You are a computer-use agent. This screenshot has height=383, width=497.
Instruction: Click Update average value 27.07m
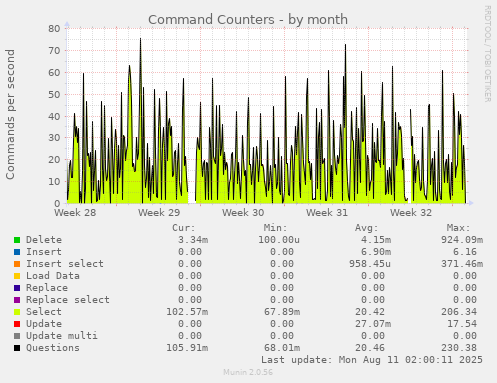point(373,324)
